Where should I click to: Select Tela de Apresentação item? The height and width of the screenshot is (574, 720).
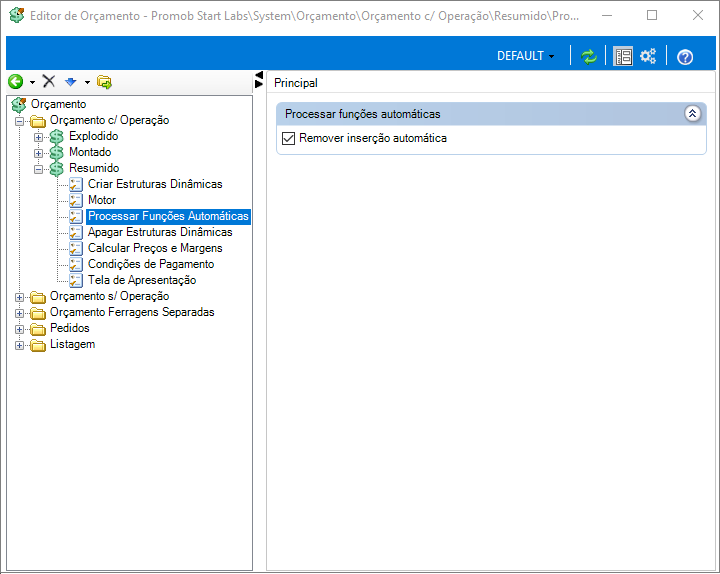click(x=142, y=280)
